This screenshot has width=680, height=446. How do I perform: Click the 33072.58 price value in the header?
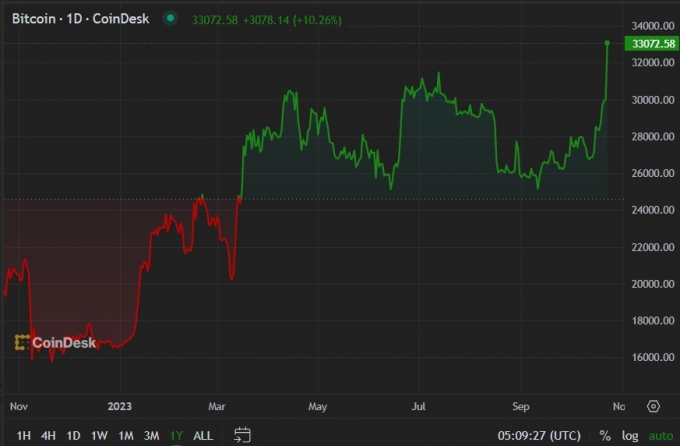[215, 20]
